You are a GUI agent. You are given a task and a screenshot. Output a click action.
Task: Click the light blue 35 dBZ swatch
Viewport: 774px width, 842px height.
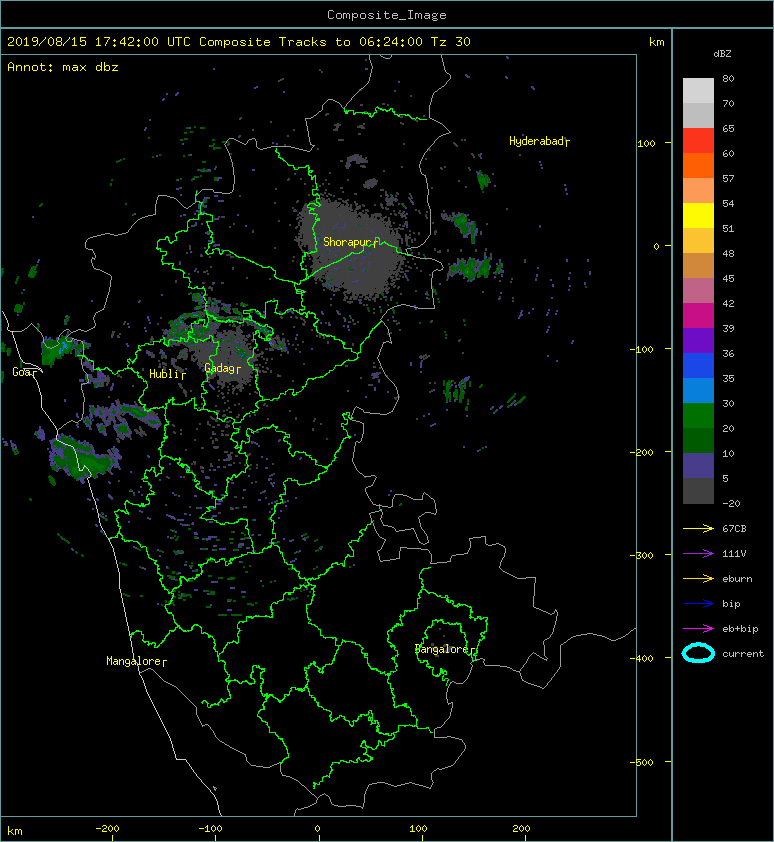pos(698,390)
